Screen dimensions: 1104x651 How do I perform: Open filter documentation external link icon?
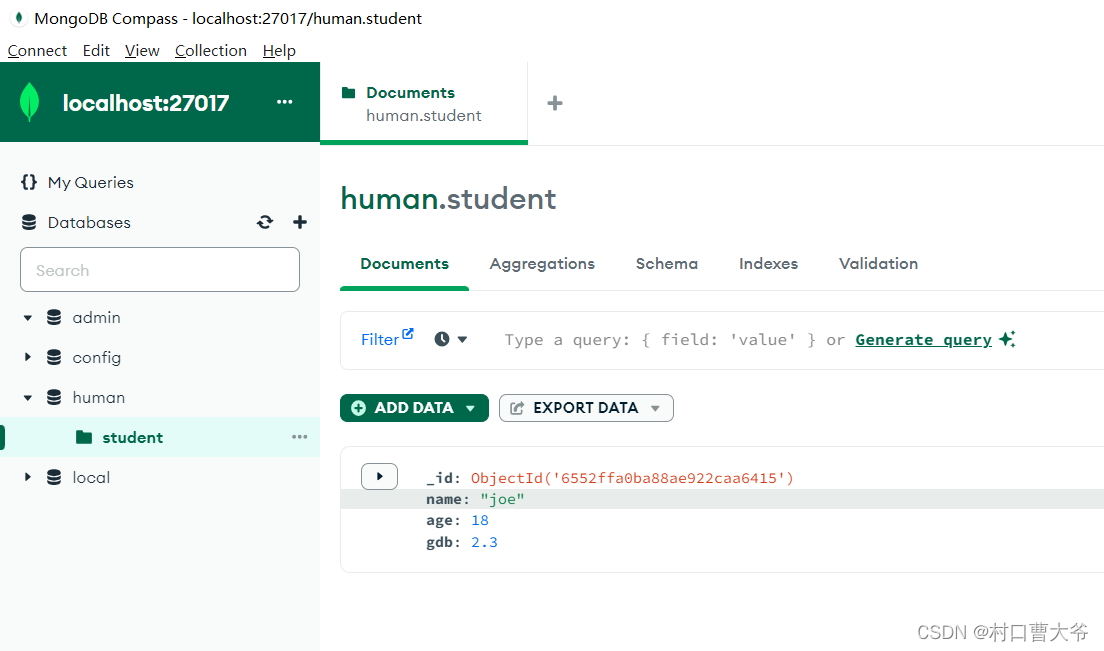tap(408, 333)
